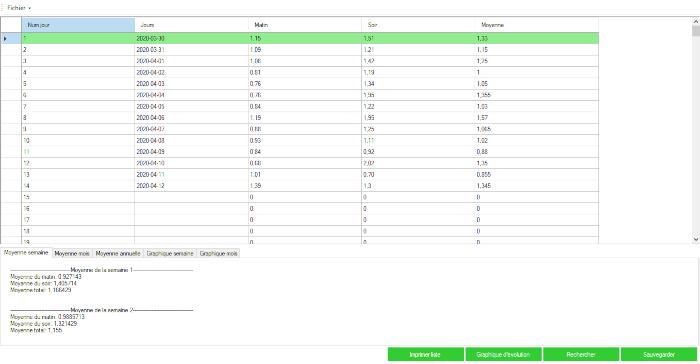Image resolution: width=700 pixels, height=364 pixels.
Task: Click the Matin column header
Action: pos(304,25)
